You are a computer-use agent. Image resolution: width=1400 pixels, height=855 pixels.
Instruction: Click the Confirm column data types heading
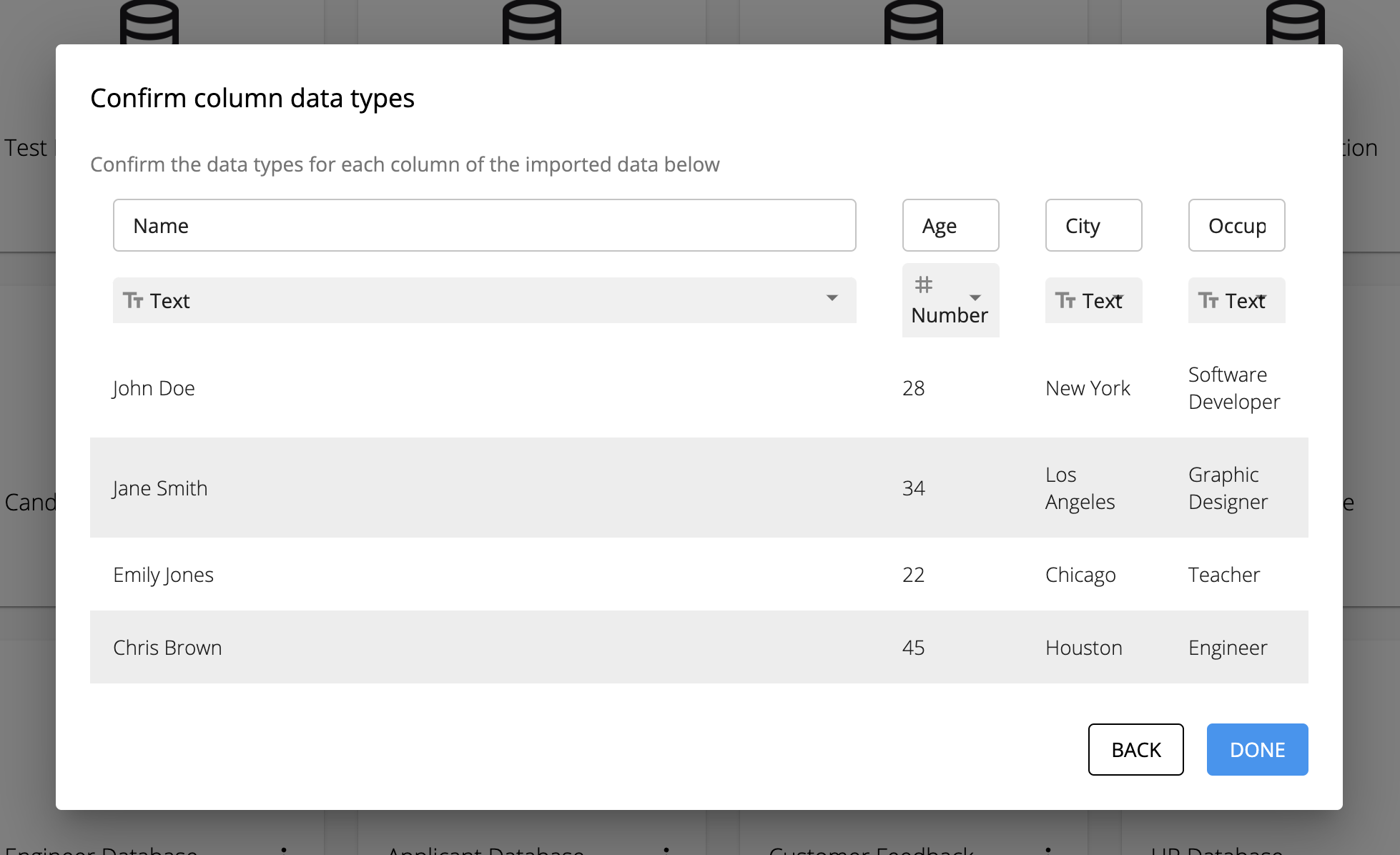coord(252,98)
